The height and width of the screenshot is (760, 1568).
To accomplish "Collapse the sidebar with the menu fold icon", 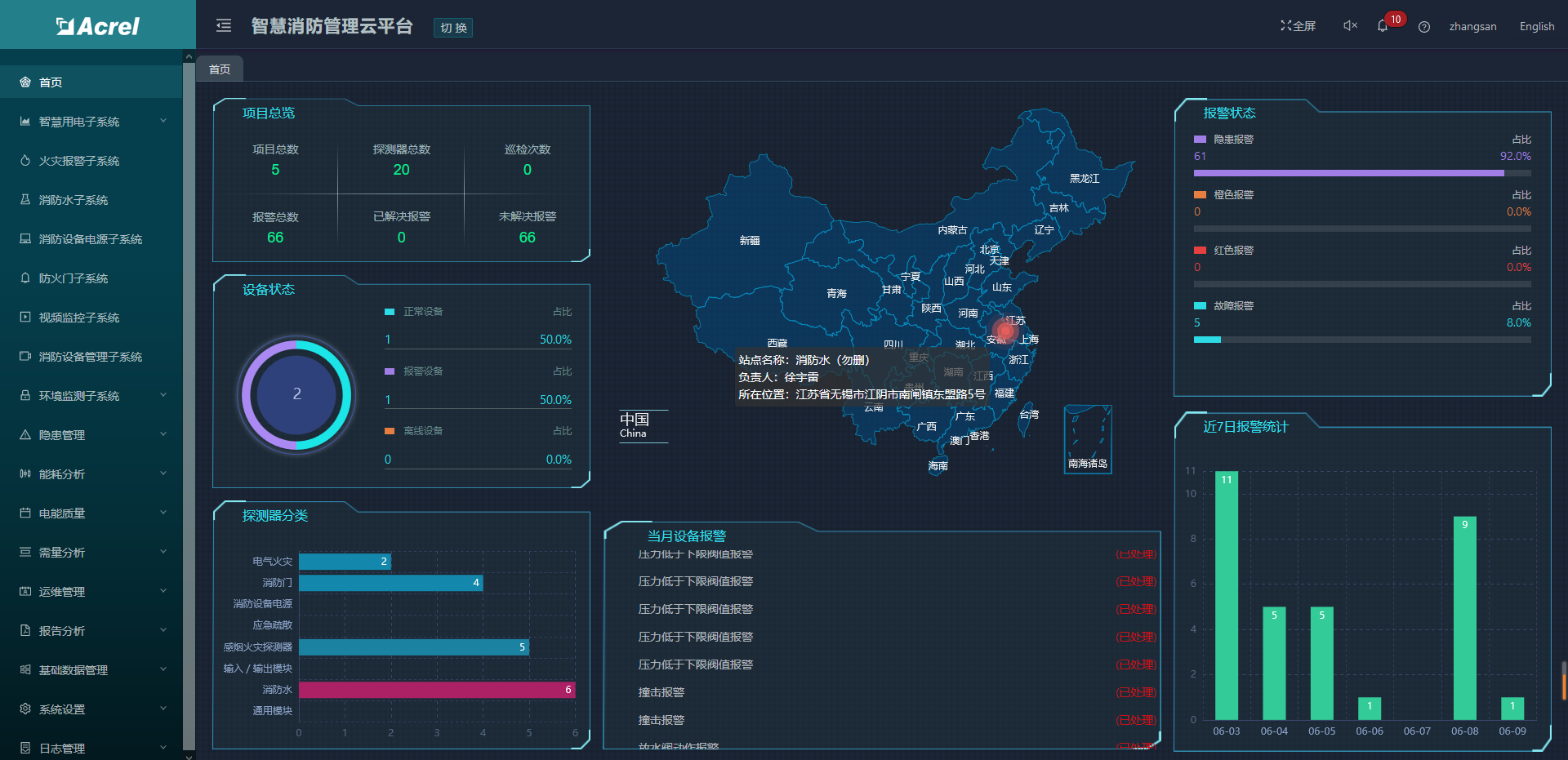I will pos(223,26).
